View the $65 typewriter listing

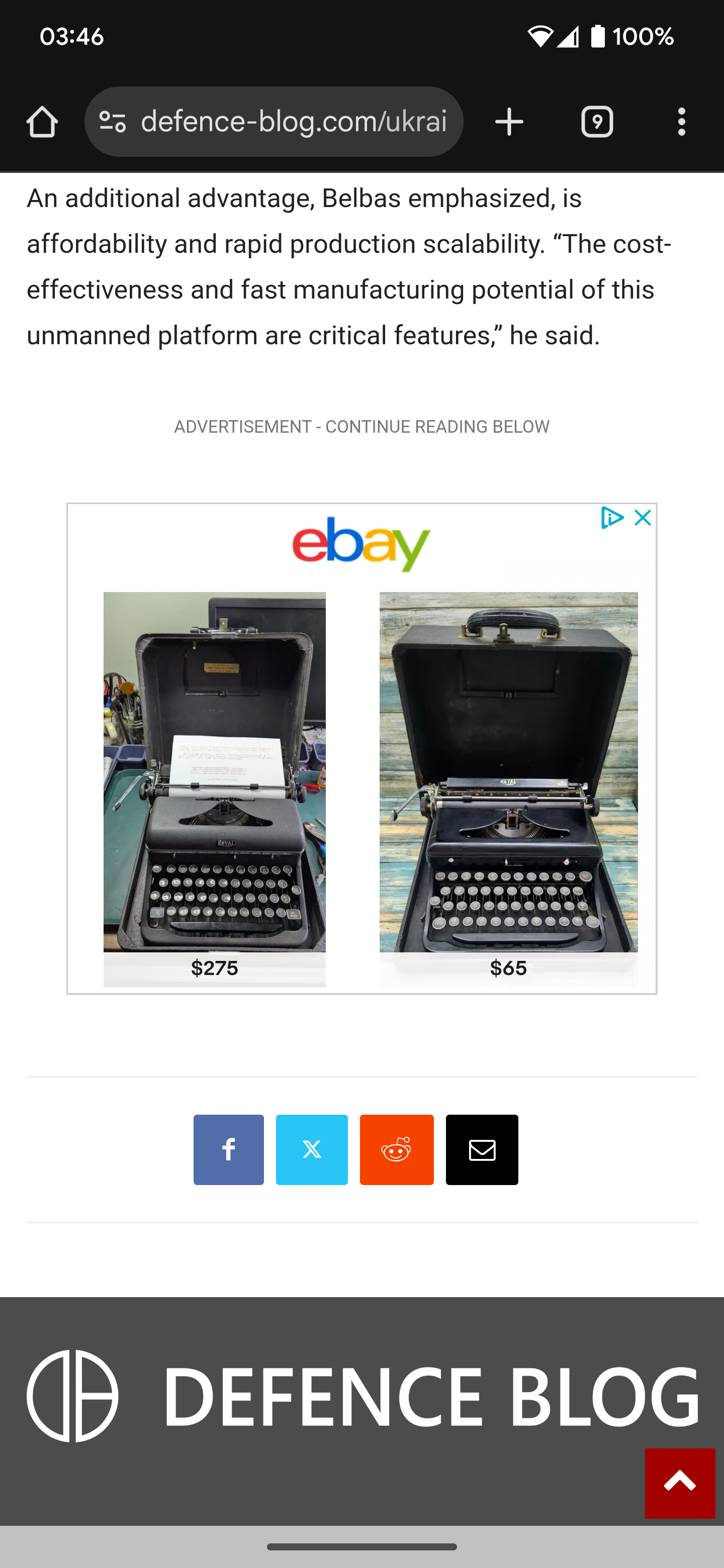pyautogui.click(x=508, y=771)
